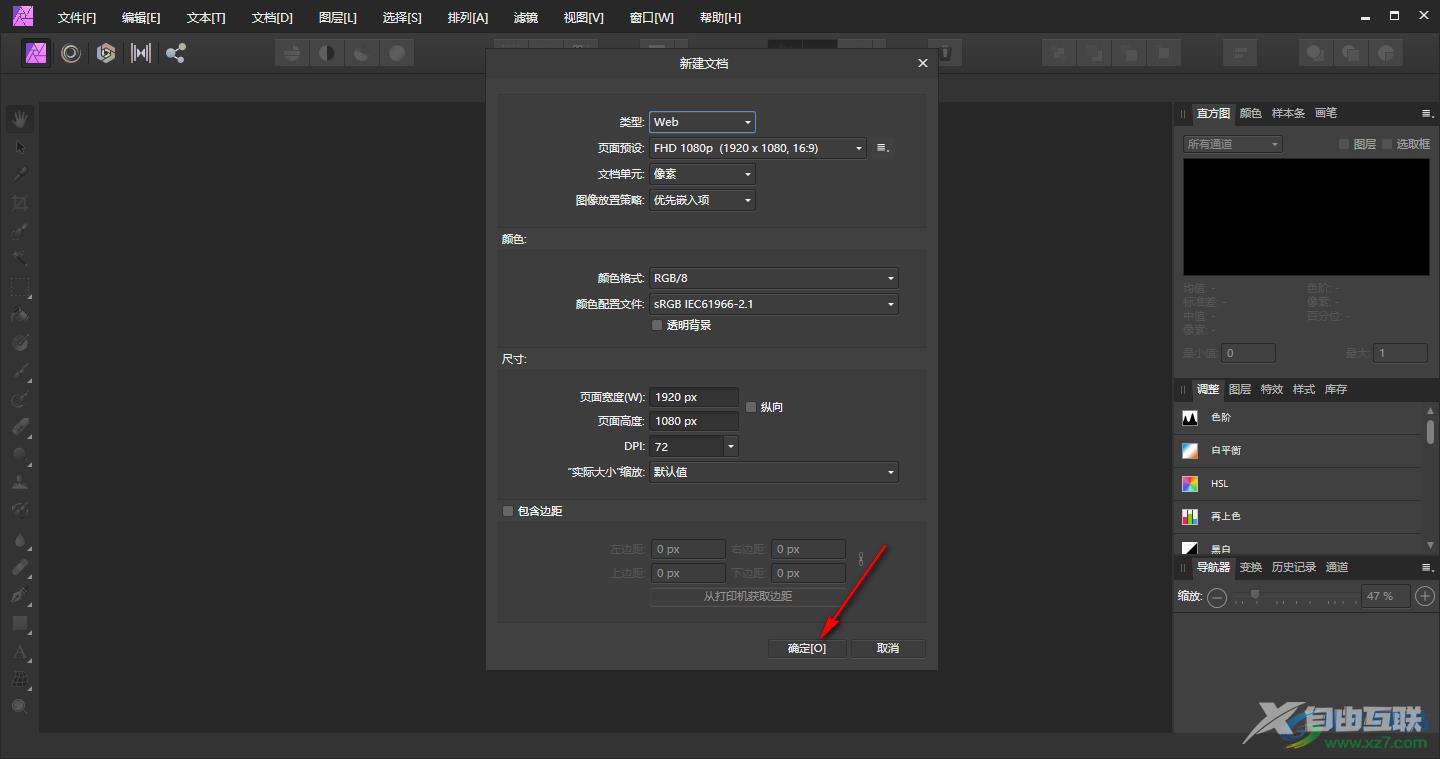Toggle the 纵向 portrait checkbox
1440x759 pixels.
751,407
